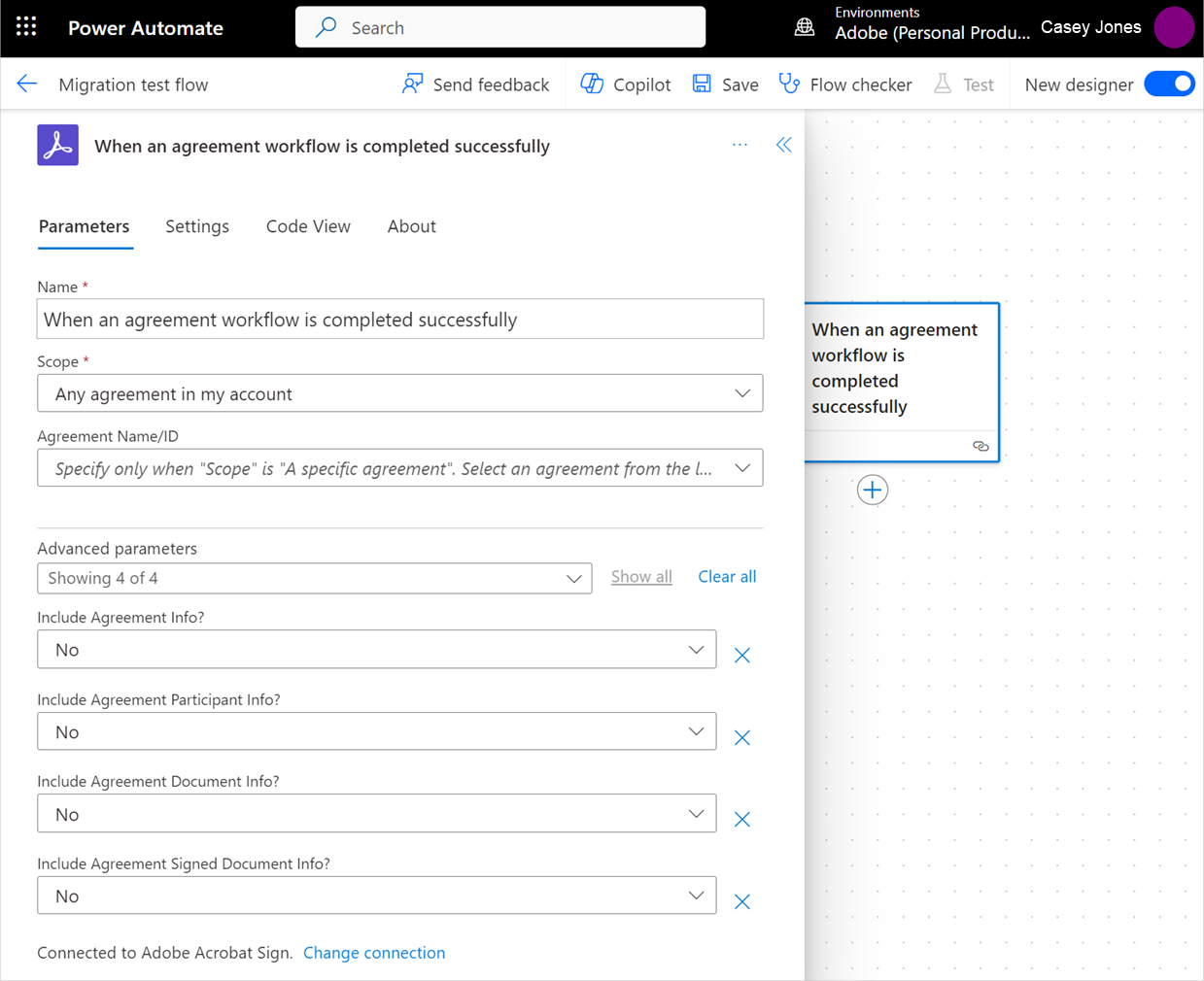The width and height of the screenshot is (1204, 981).
Task: Remove the Include Agreement Info parameter
Action: (741, 655)
